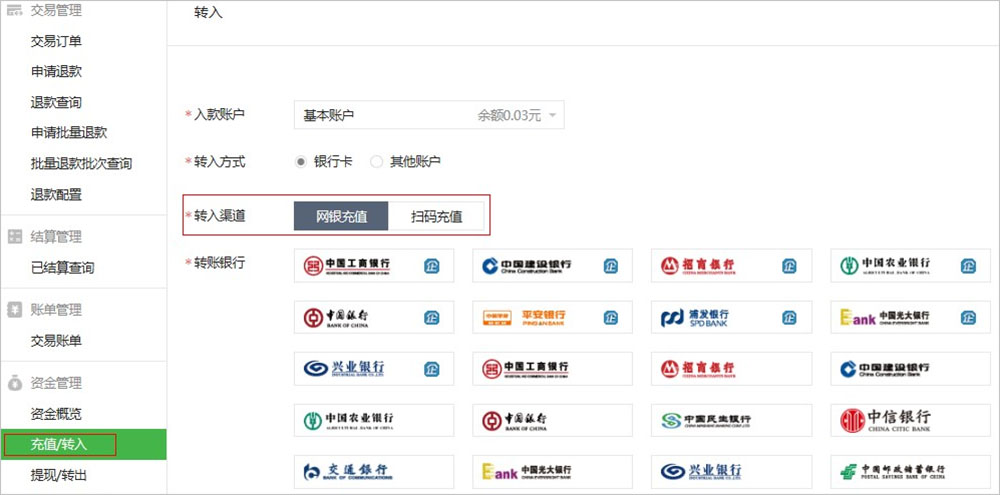Click the 入款账户 field label
This screenshot has height=495, width=1000.
[219, 114]
